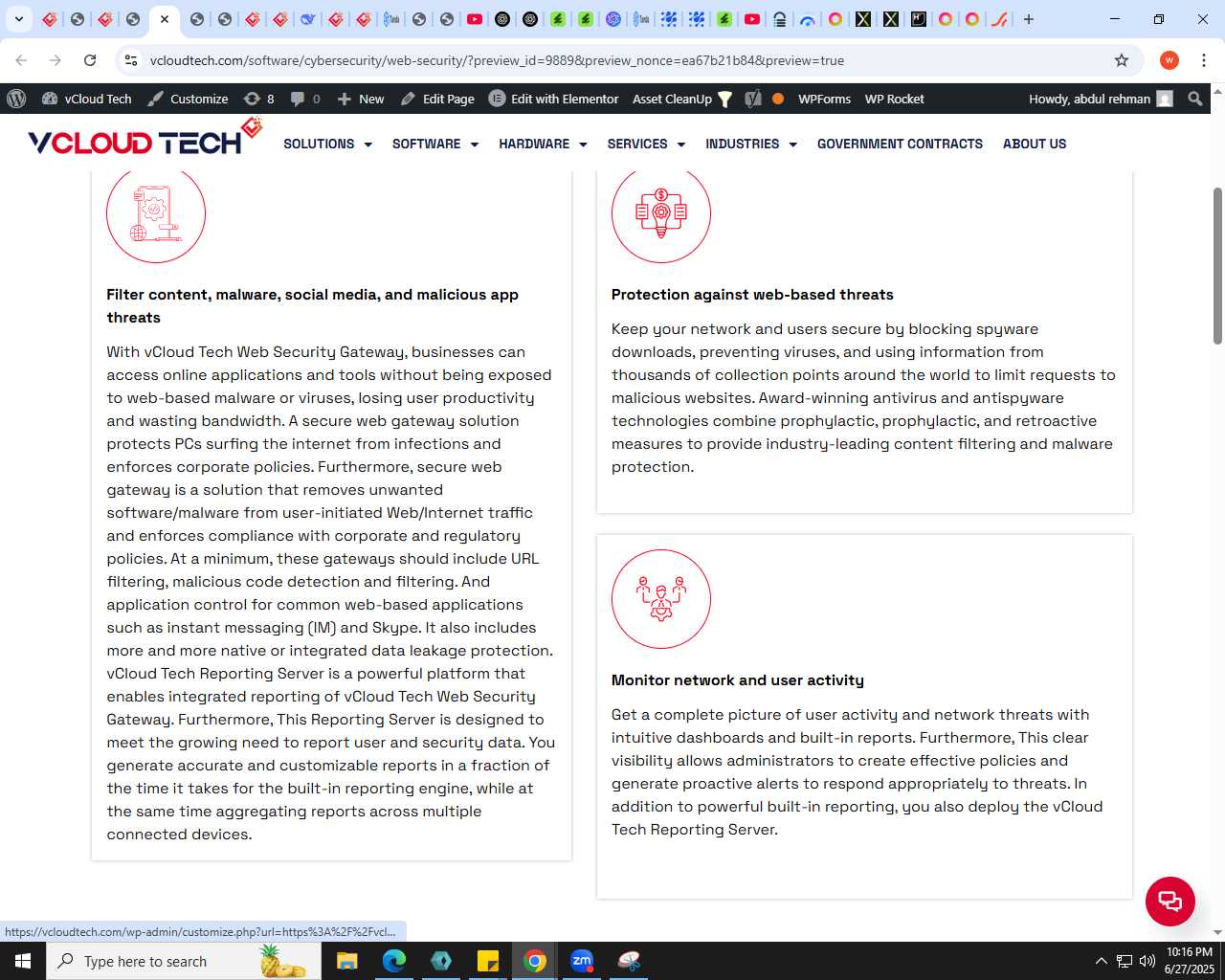The width and height of the screenshot is (1225, 980).
Task: Click paragraph starting Get a complete picture
Action: [x=857, y=772]
